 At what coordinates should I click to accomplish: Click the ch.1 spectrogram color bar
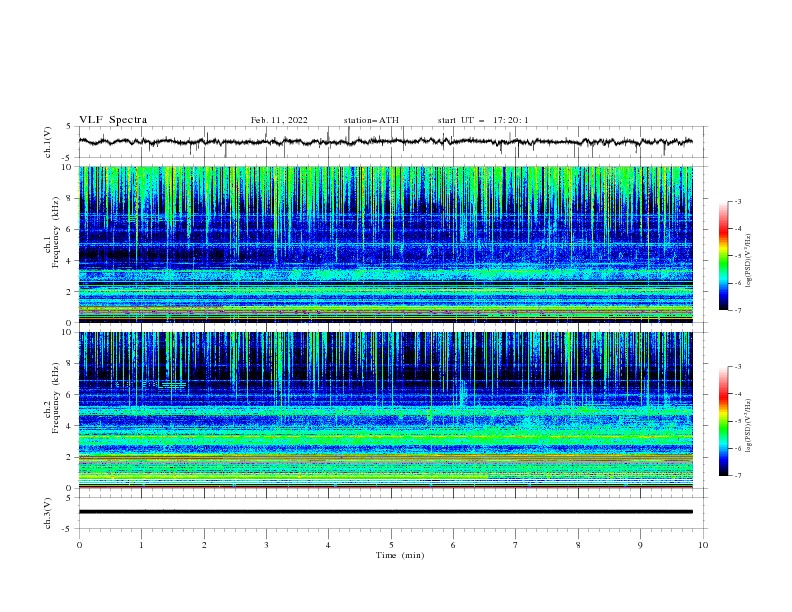[x=723, y=256]
